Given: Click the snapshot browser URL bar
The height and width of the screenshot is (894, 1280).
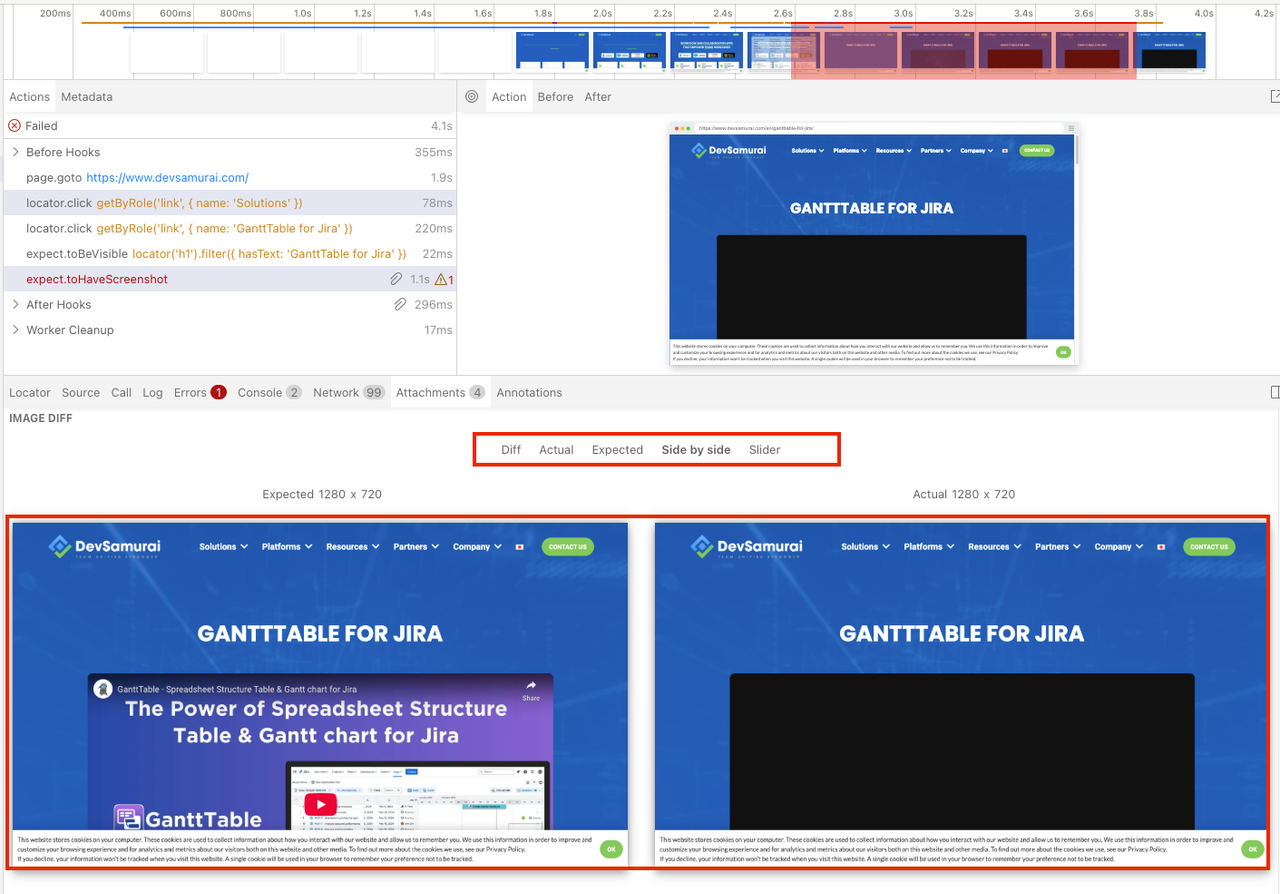Looking at the screenshot, I should point(880,128).
